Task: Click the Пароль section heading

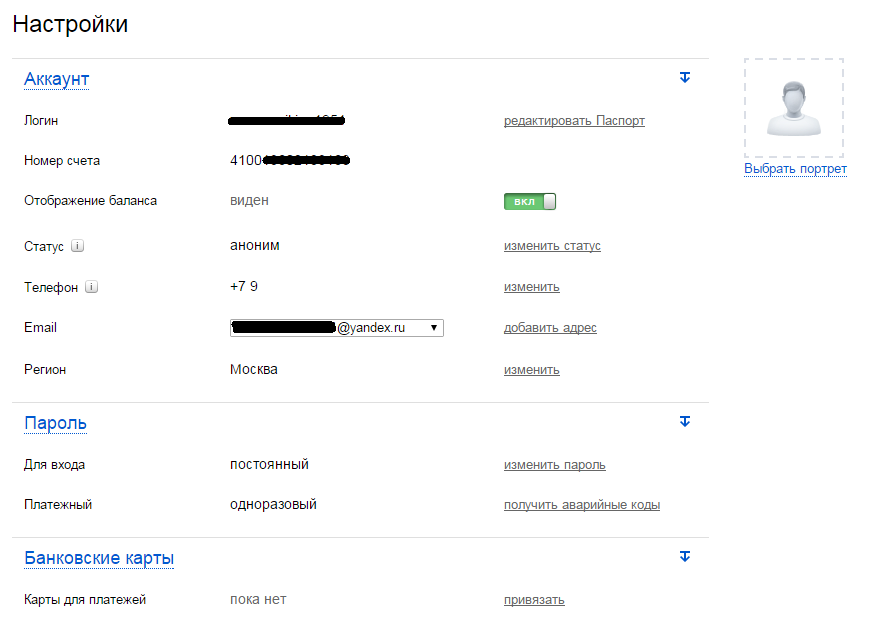Action: [x=55, y=423]
